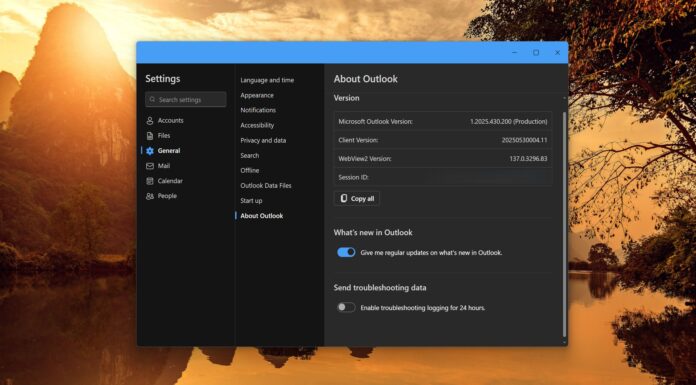Open Search settings page
The image size is (696, 385).
tap(249, 155)
